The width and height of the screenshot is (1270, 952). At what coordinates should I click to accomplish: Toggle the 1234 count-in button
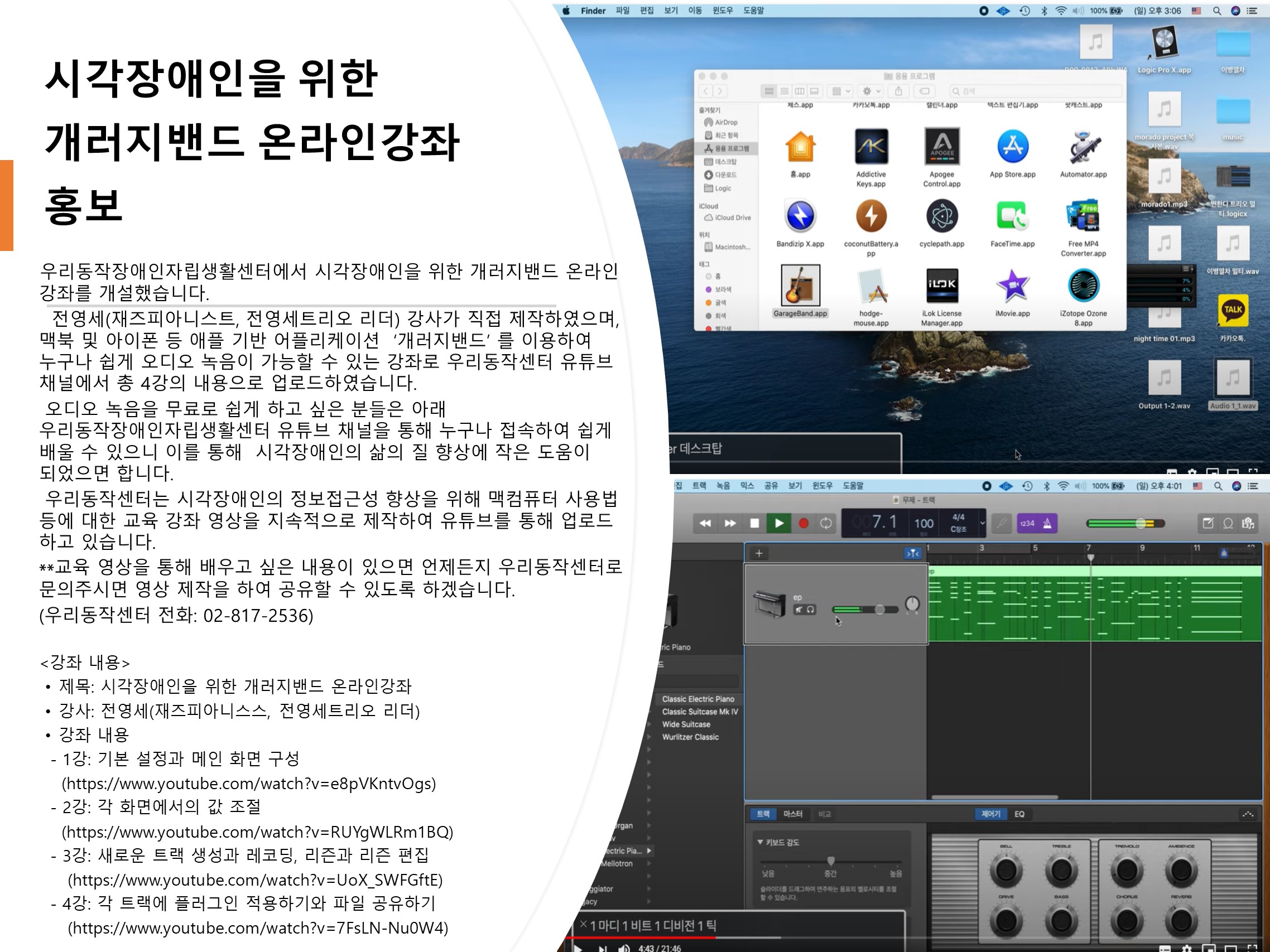[x=1027, y=523]
